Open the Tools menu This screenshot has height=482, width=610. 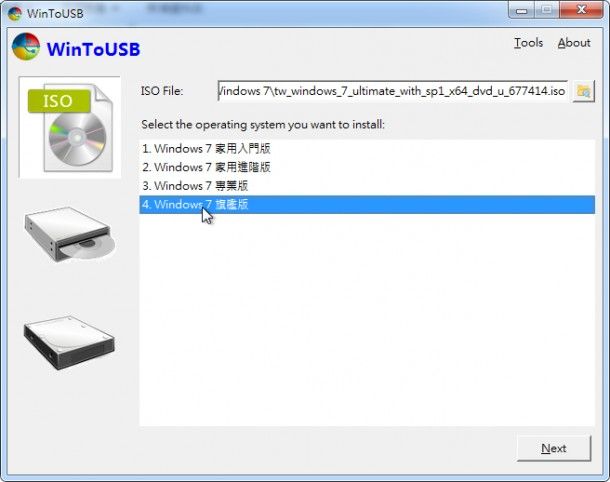coord(528,43)
